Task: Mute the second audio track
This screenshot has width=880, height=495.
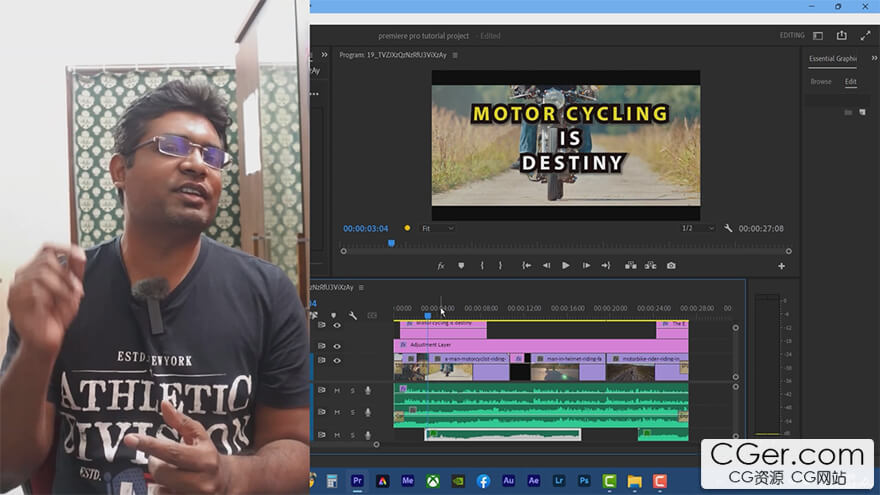Action: [x=337, y=412]
